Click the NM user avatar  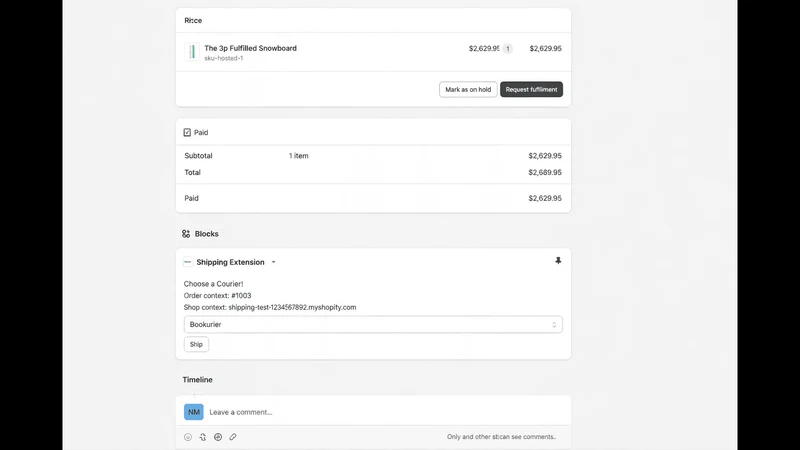coord(194,412)
